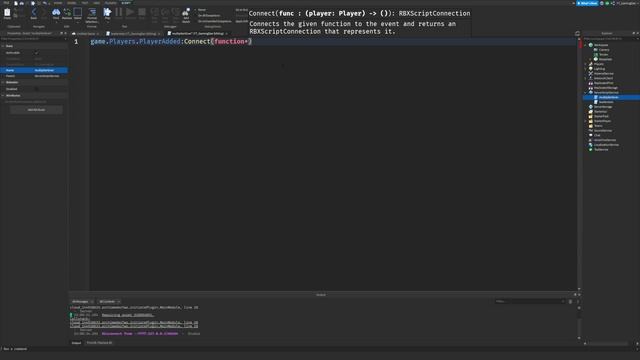Toggle the Disabled checkbox in Properties

point(37,89)
